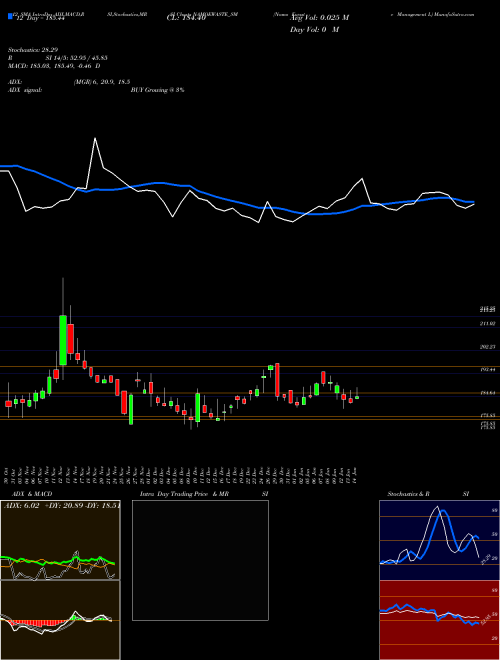Open the empty intraday price chart box
Screen dimensions: 500x660
tap(200, 560)
